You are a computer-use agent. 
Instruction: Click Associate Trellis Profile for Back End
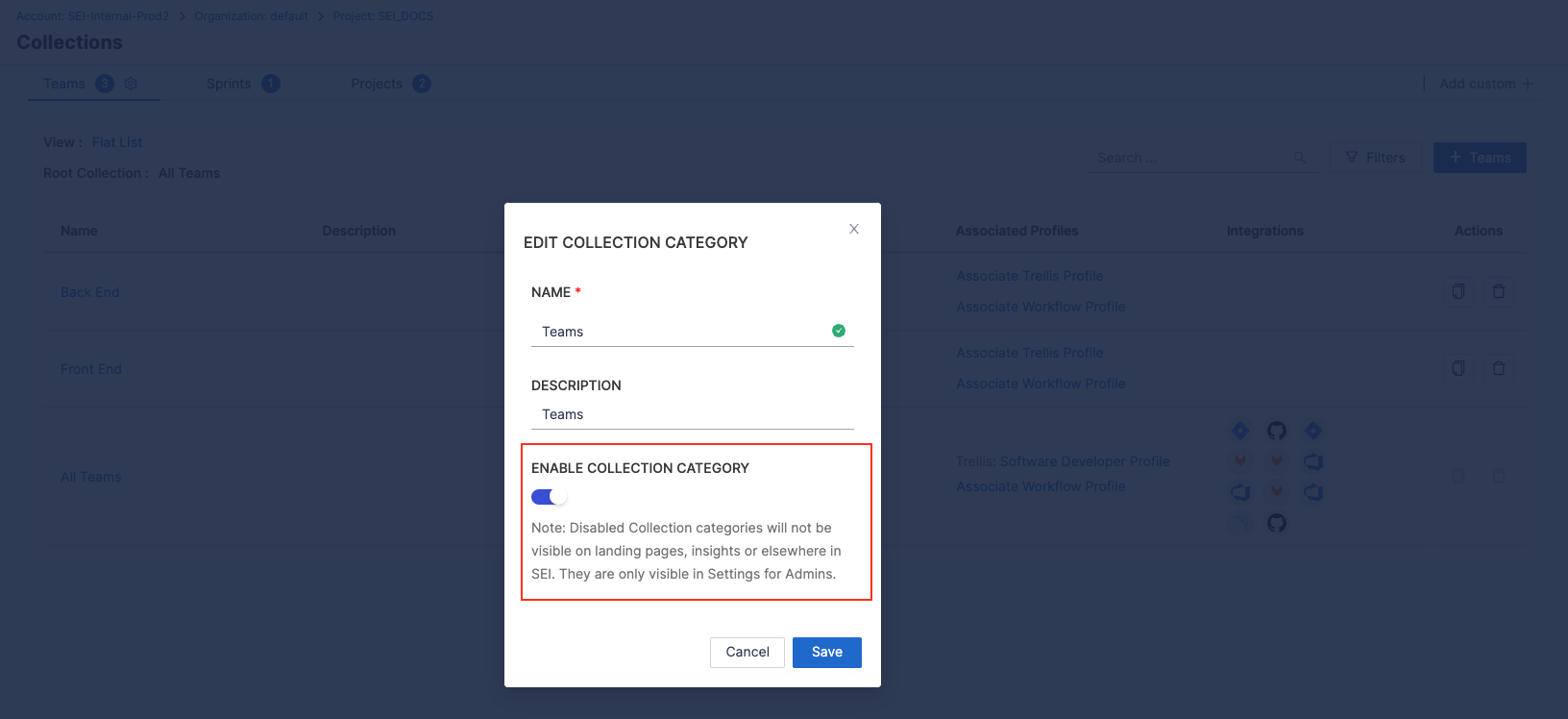1029,276
